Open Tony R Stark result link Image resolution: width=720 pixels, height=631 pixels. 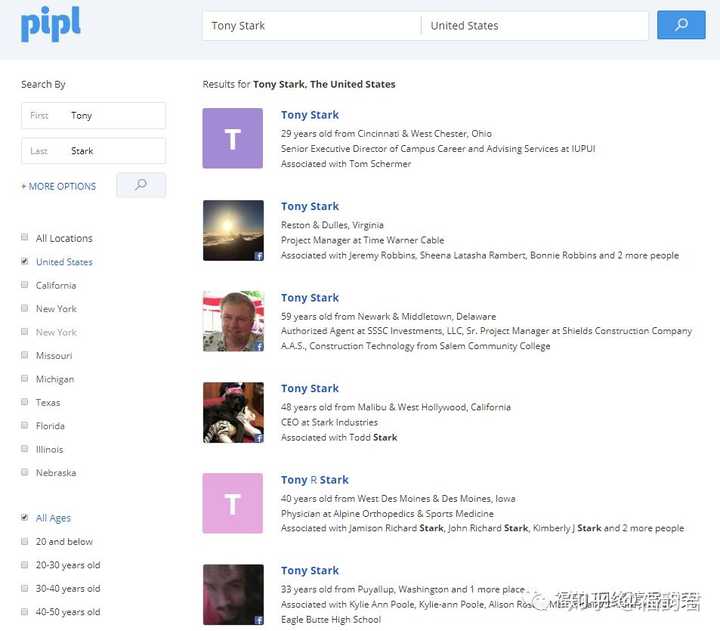[x=315, y=480]
